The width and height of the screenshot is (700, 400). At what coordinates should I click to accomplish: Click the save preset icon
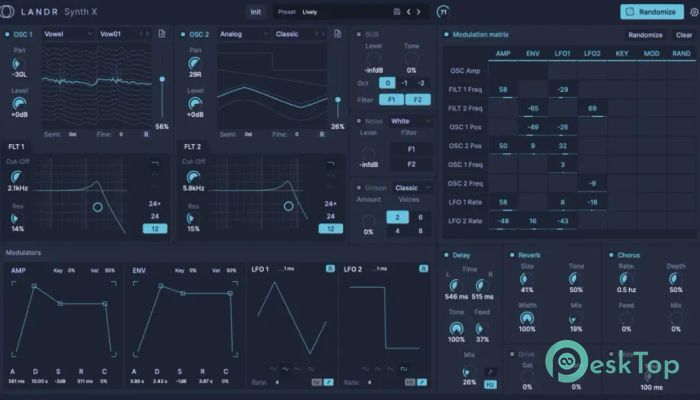click(x=397, y=12)
